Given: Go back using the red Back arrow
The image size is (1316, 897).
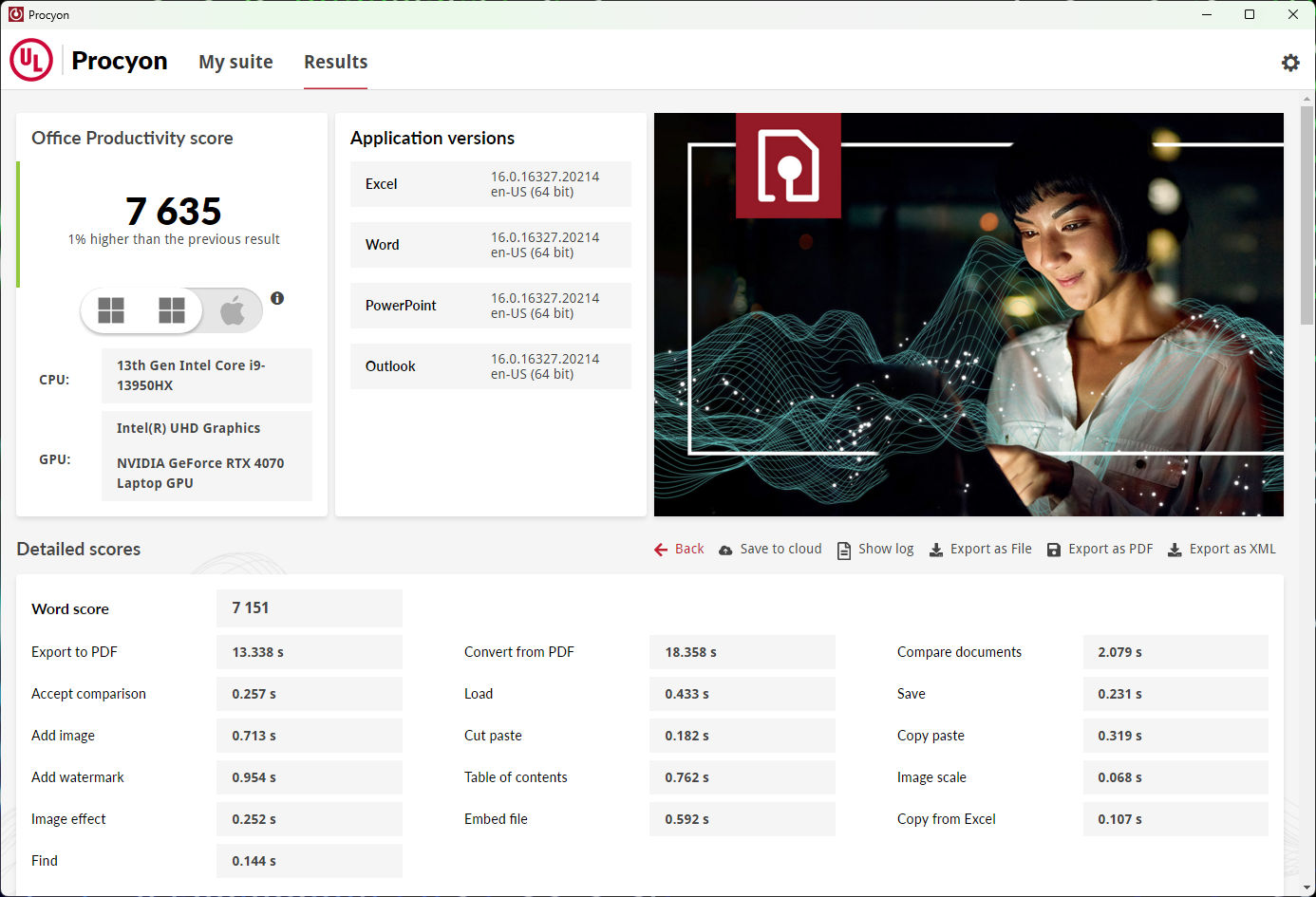Looking at the screenshot, I should [679, 550].
